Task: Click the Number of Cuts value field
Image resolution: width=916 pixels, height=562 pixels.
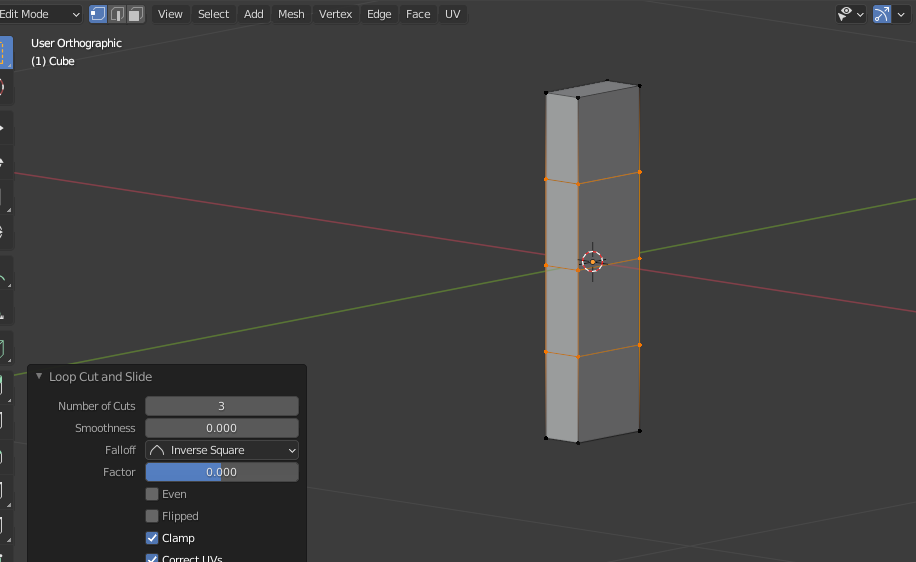Action: click(221, 406)
